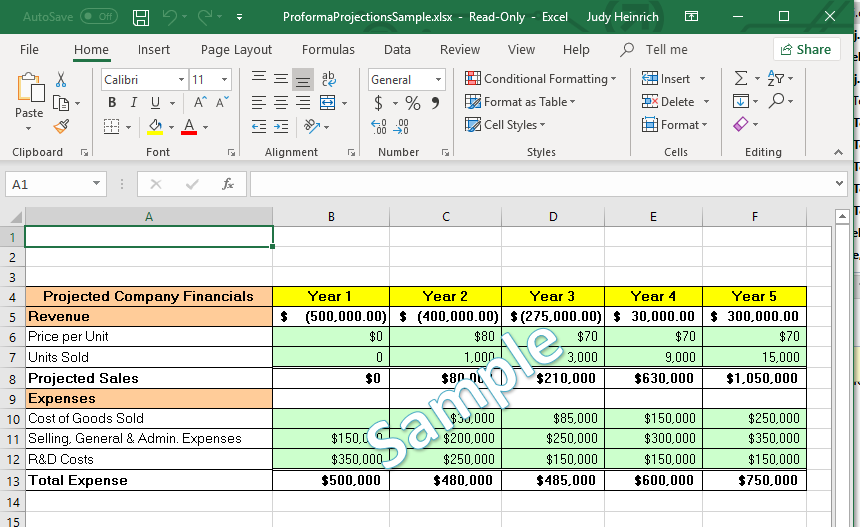Toggle Bold formatting

point(112,103)
